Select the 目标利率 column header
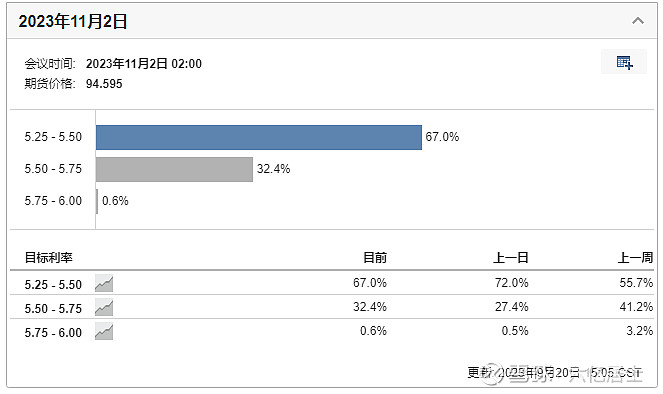This screenshot has height=394, width=663. tap(49, 257)
